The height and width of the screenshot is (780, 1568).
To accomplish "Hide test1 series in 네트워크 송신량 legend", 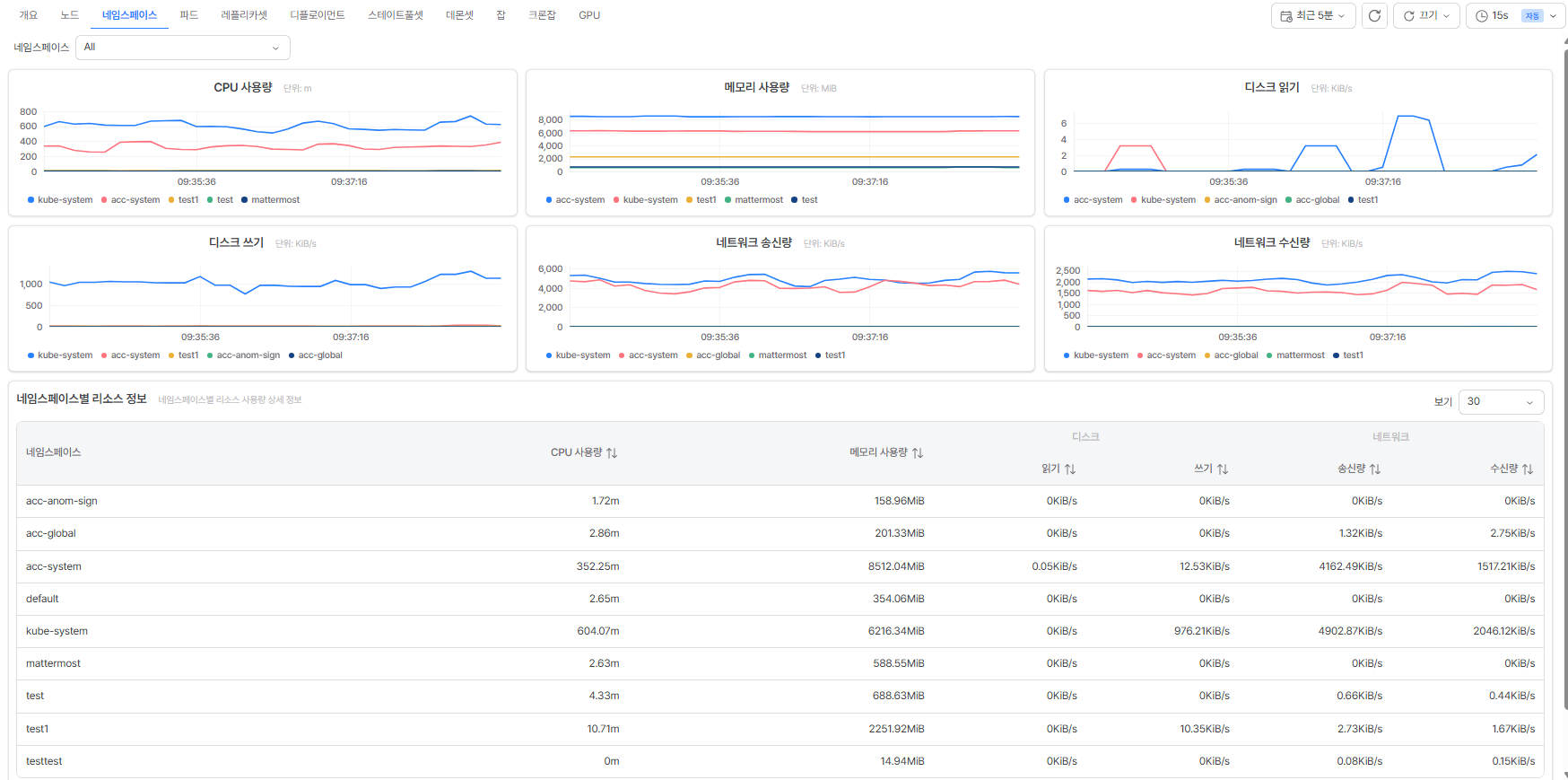I will pyautogui.click(x=831, y=355).
